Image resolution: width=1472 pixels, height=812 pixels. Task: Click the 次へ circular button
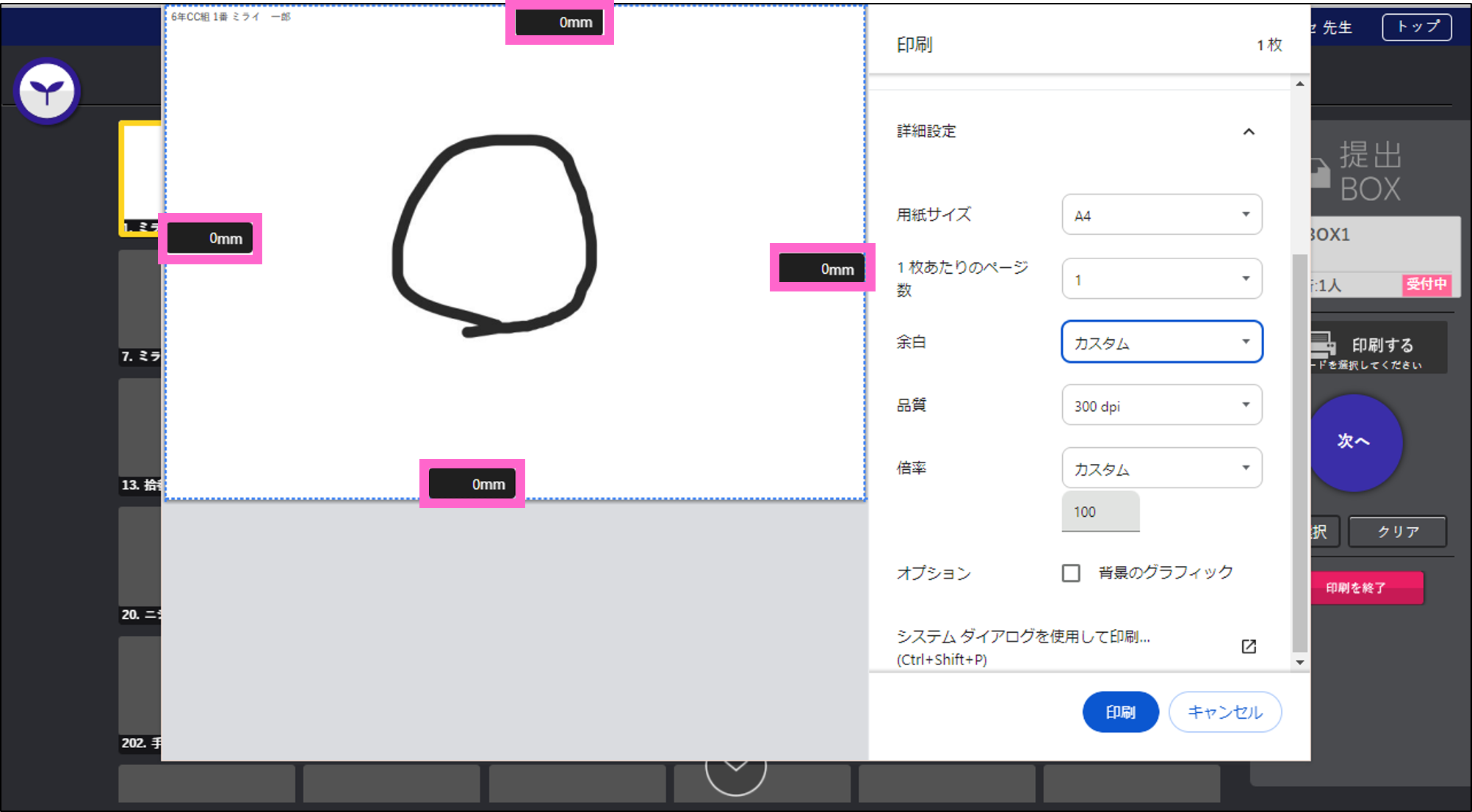(x=1356, y=443)
